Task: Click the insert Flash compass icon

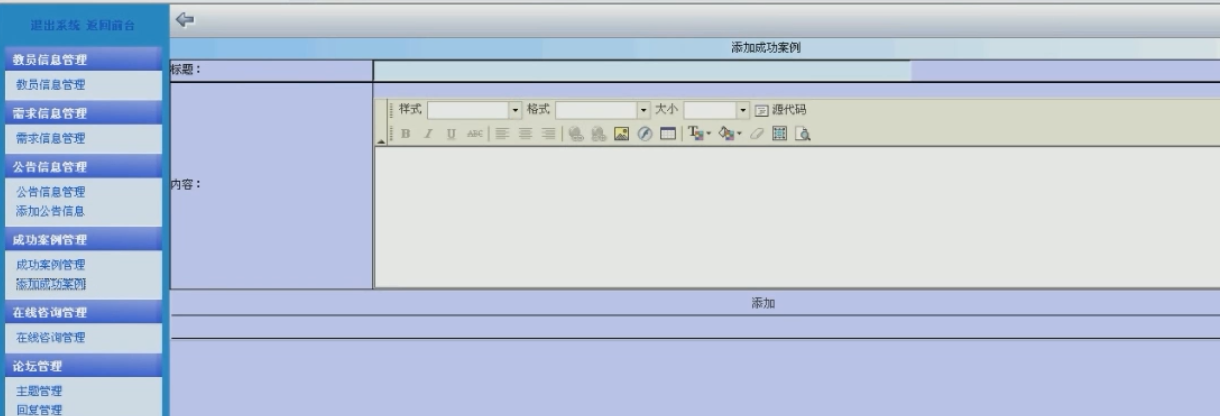Action: [645, 134]
